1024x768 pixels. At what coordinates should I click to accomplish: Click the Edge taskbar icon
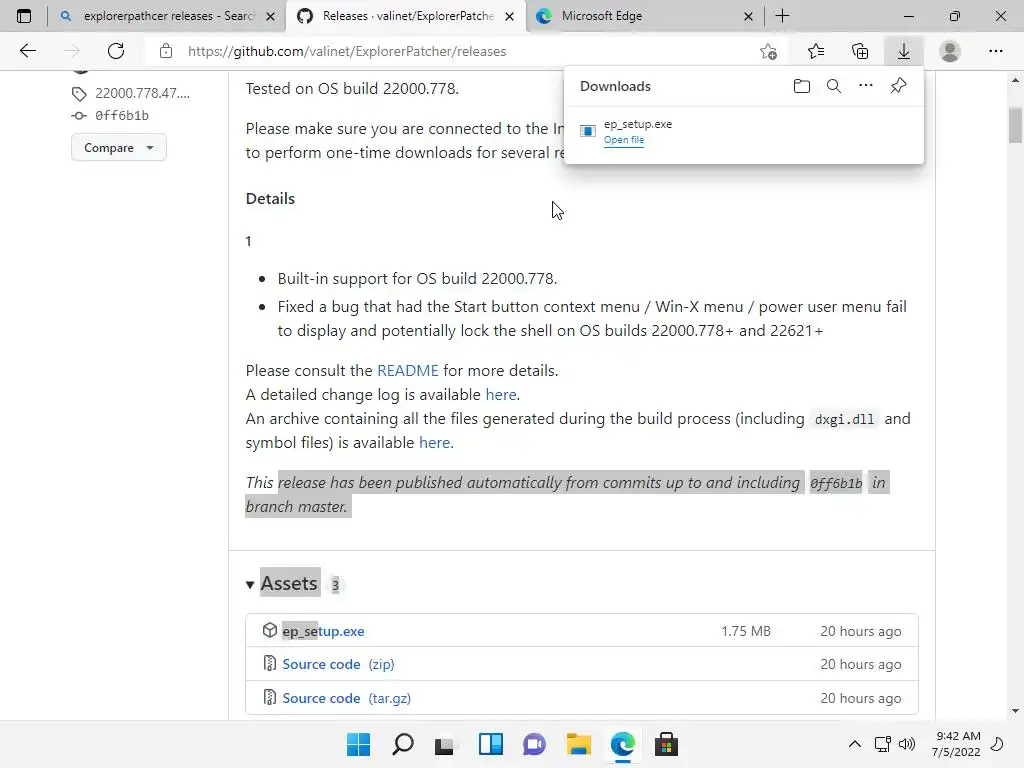[622, 744]
